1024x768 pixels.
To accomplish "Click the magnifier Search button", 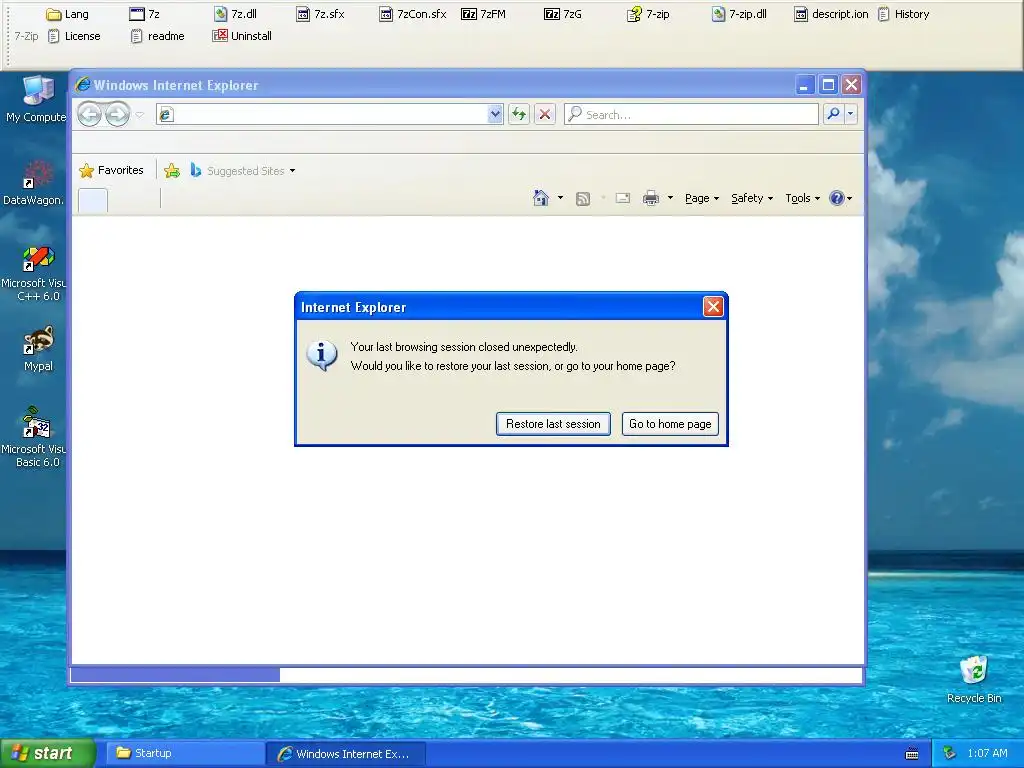I will coord(833,114).
